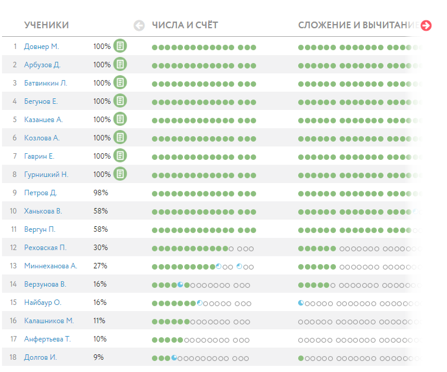Open student Долгов И. profile
Image resolution: width=447 pixels, height=372 pixels.
click(40, 357)
